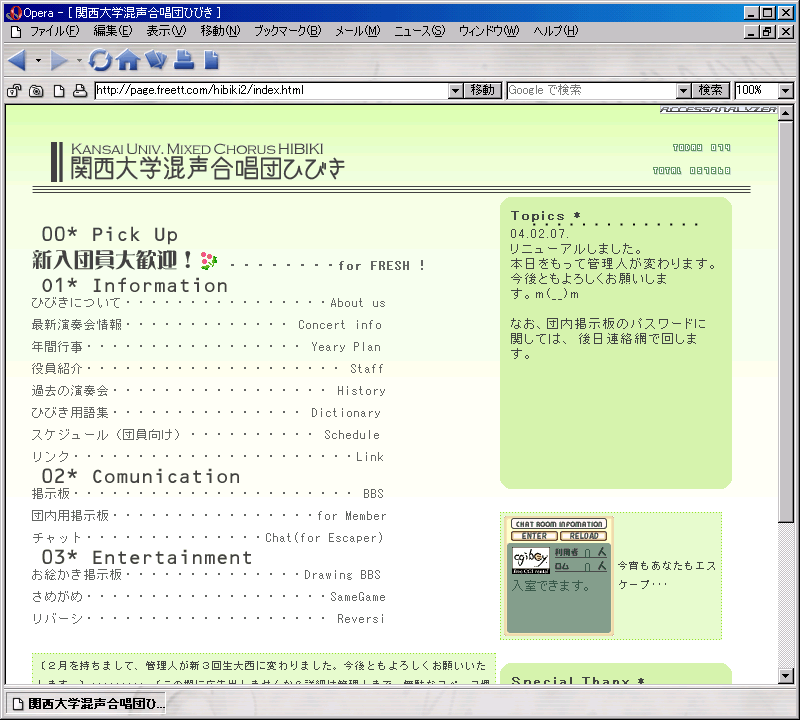Image resolution: width=800 pixels, height=720 pixels.
Task: Open the for FRESH link
Action: (381, 266)
